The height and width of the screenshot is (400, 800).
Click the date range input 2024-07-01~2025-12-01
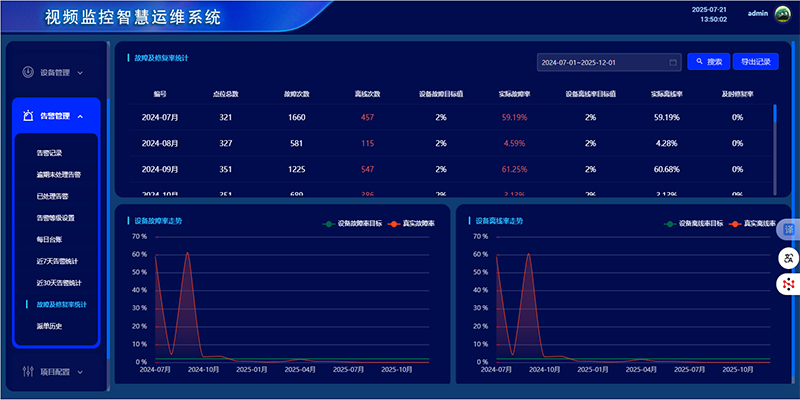coord(600,62)
